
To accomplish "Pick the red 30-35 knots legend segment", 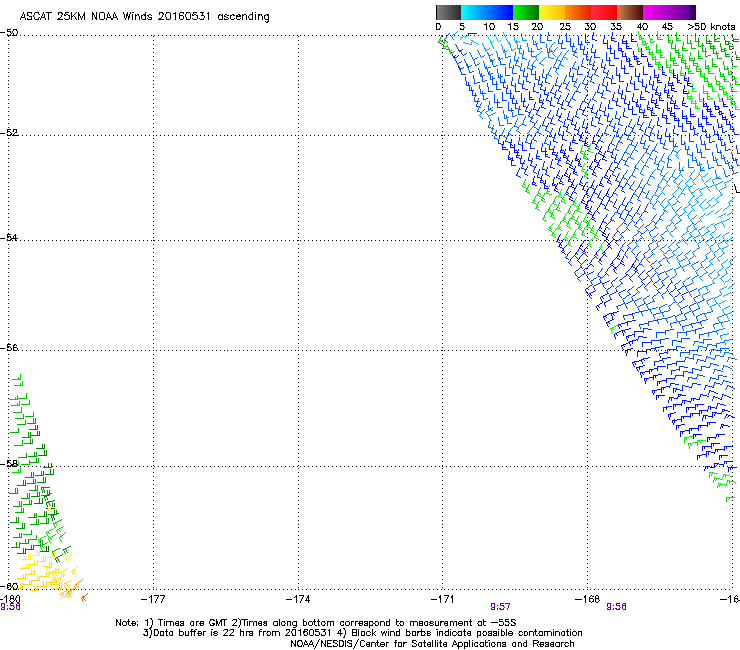I will point(604,12).
